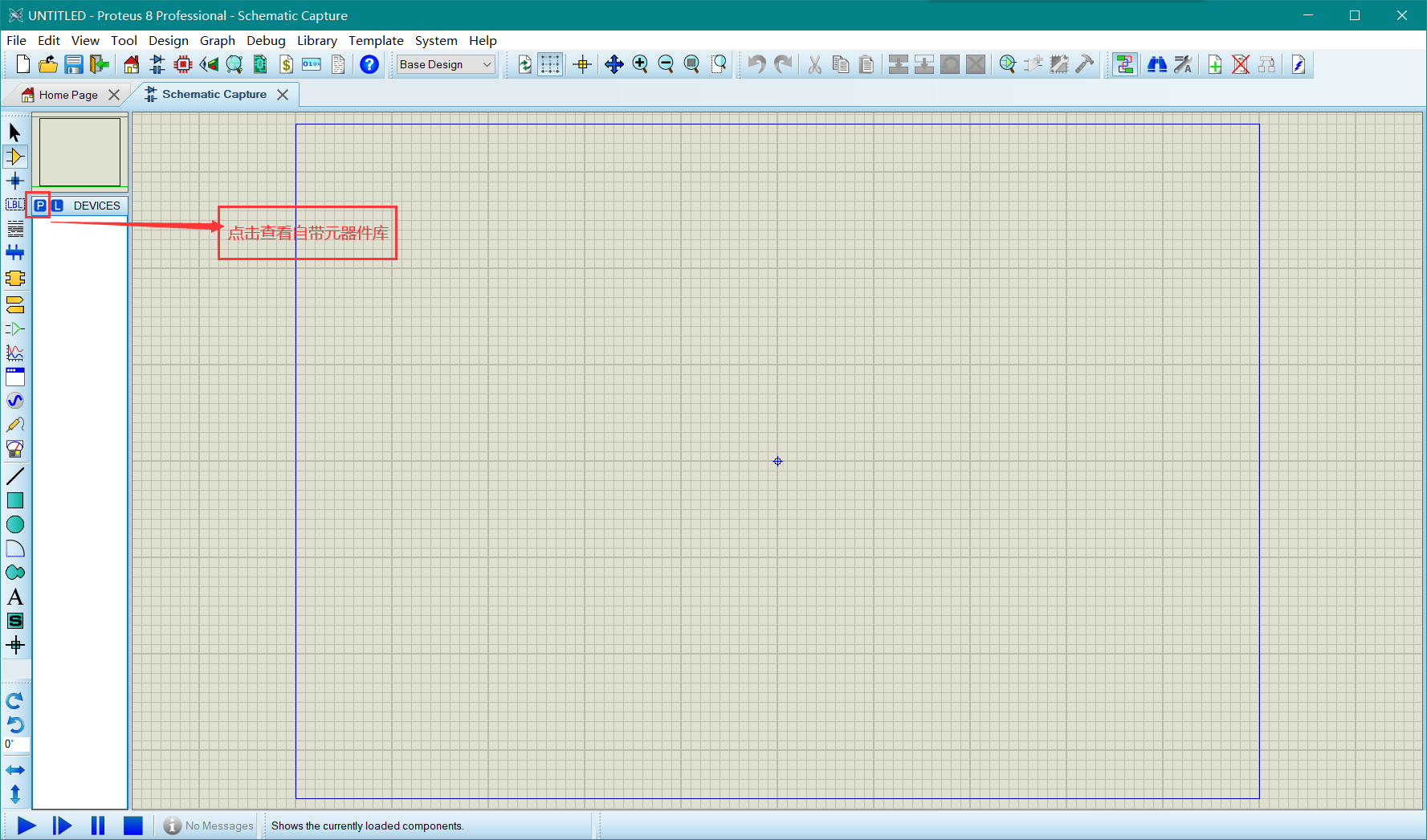Select Text Script mode tool

15,229
